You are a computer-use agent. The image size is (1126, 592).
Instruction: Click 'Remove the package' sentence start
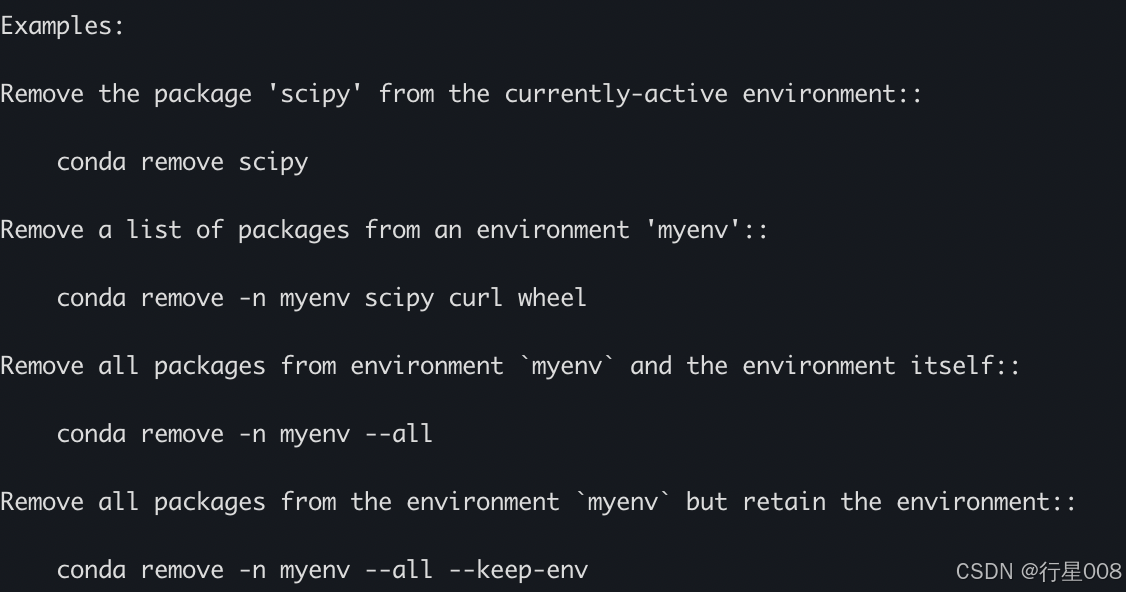coord(126,95)
